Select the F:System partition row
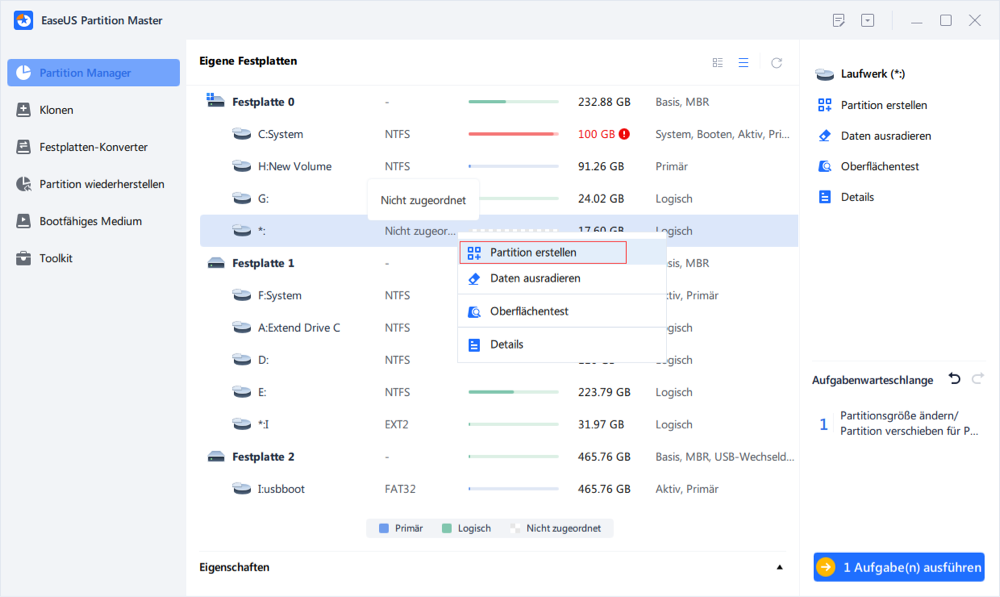This screenshot has height=597, width=1000. [x=499, y=296]
